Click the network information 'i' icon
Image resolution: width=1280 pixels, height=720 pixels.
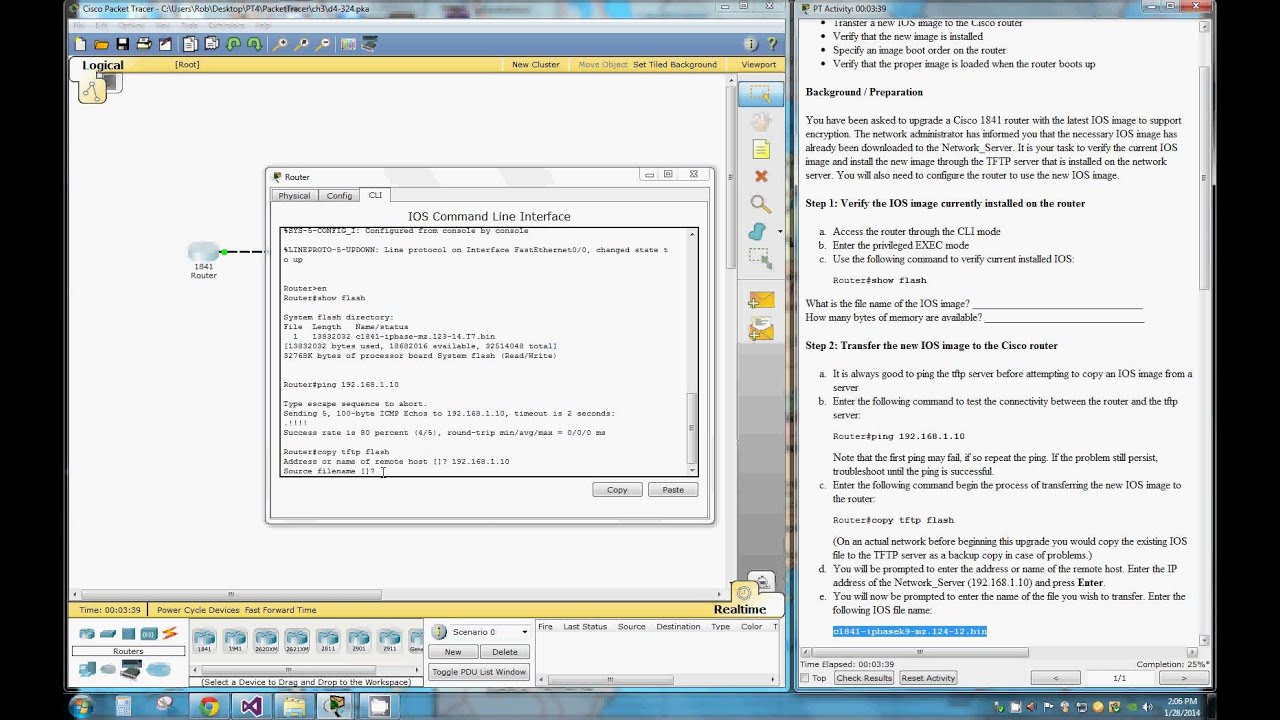coord(750,44)
